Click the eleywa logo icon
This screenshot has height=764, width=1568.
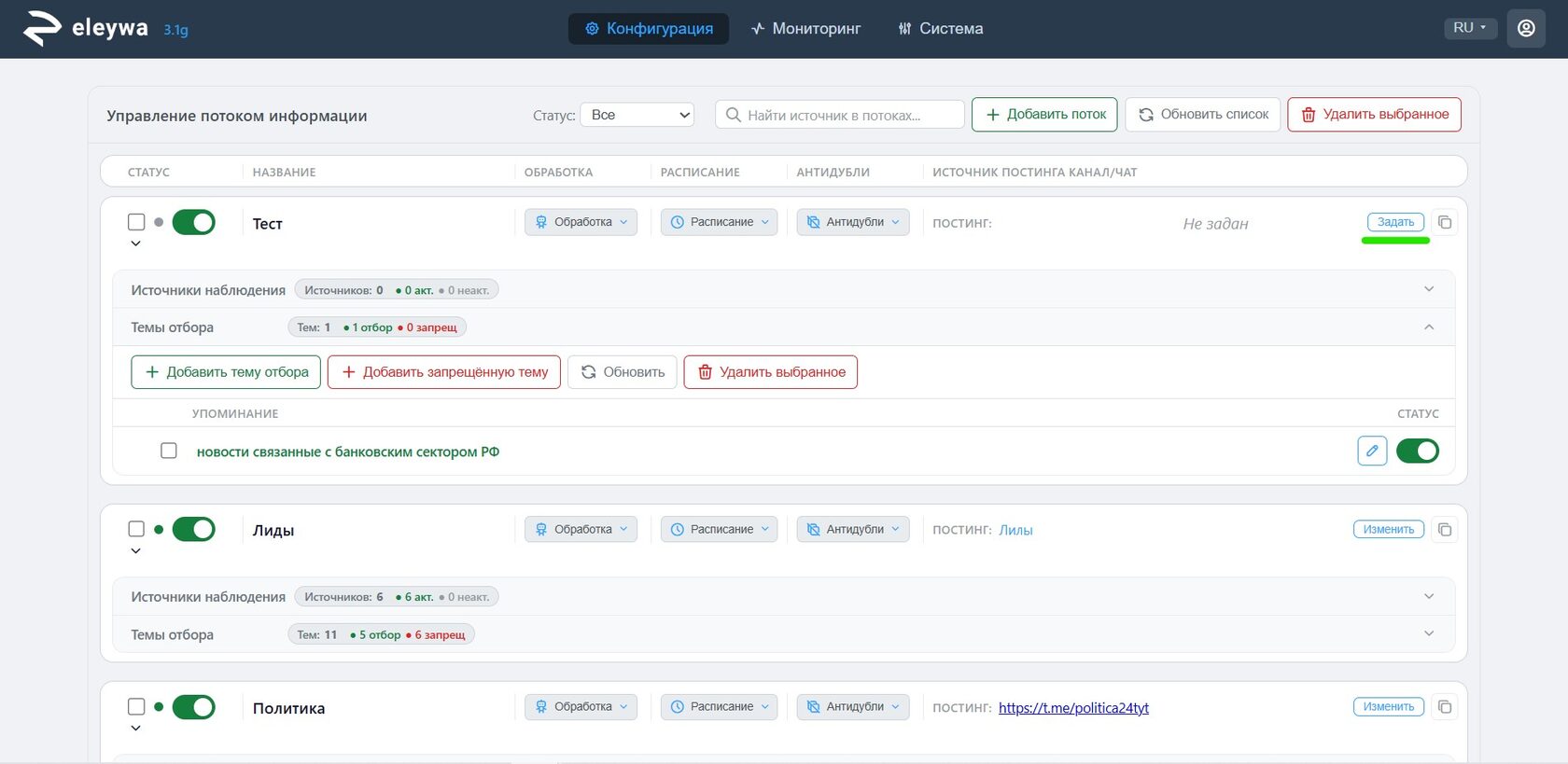(42, 28)
